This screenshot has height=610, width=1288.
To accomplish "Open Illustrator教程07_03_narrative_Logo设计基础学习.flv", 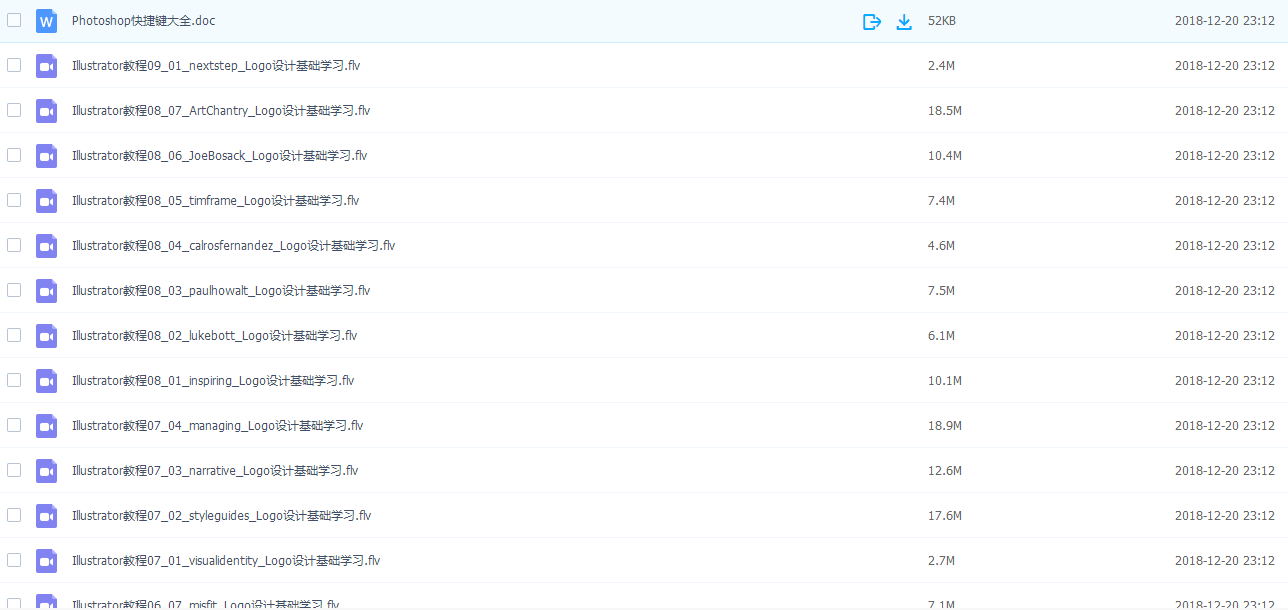I will (x=215, y=471).
